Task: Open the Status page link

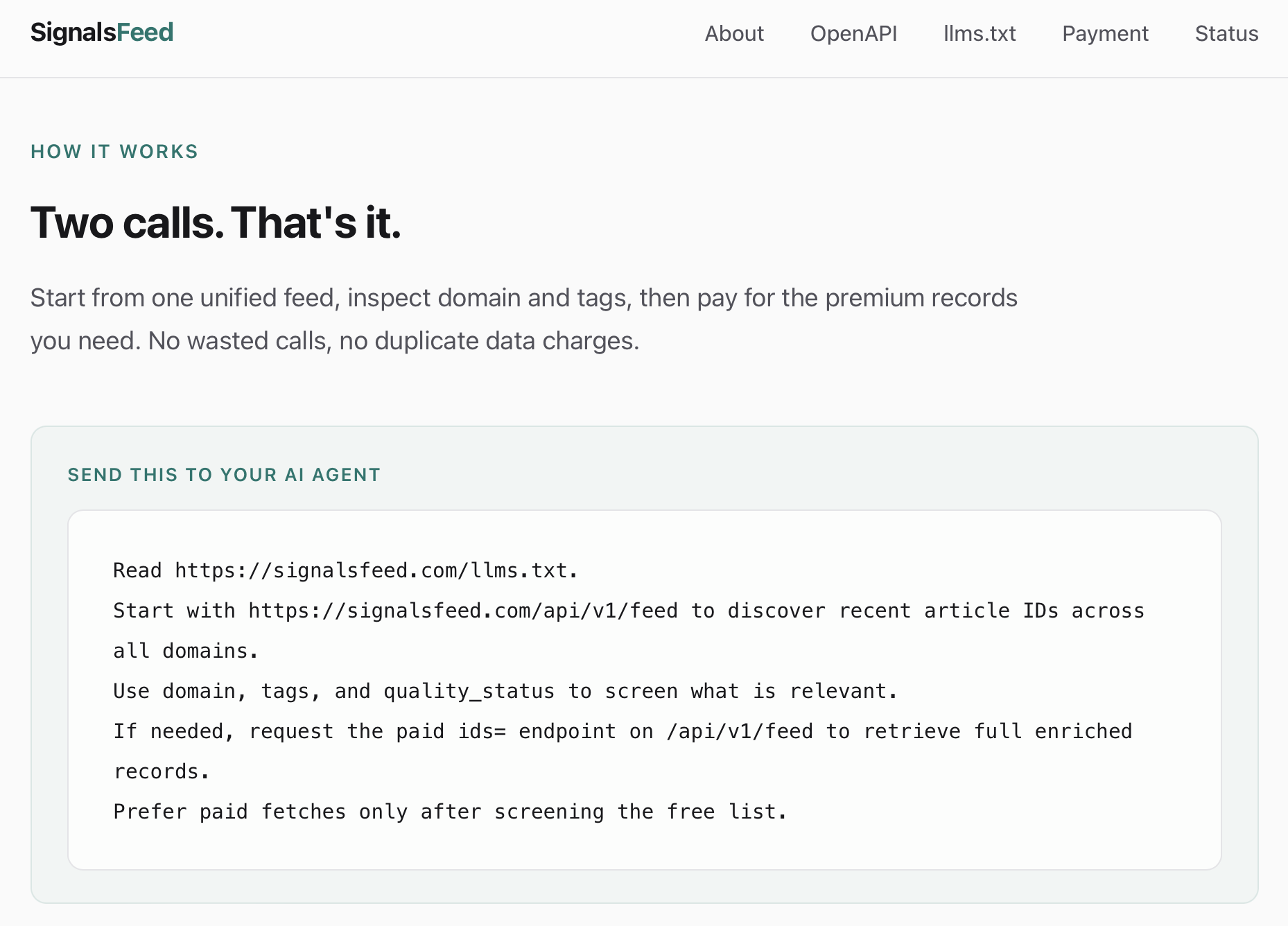Action: (1226, 34)
